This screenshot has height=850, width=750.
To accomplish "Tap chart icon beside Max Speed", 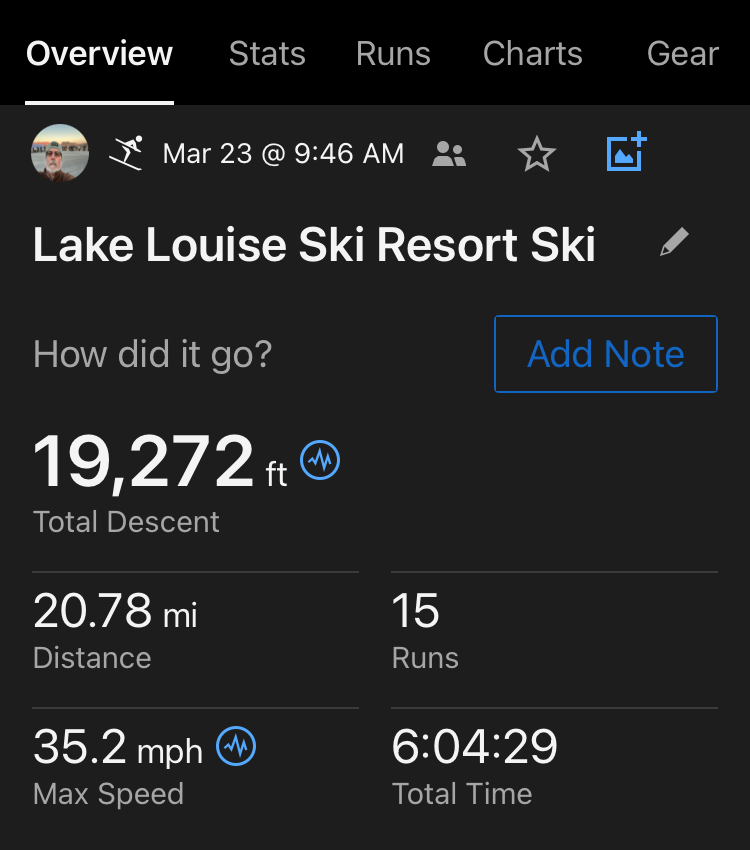I will click(236, 746).
